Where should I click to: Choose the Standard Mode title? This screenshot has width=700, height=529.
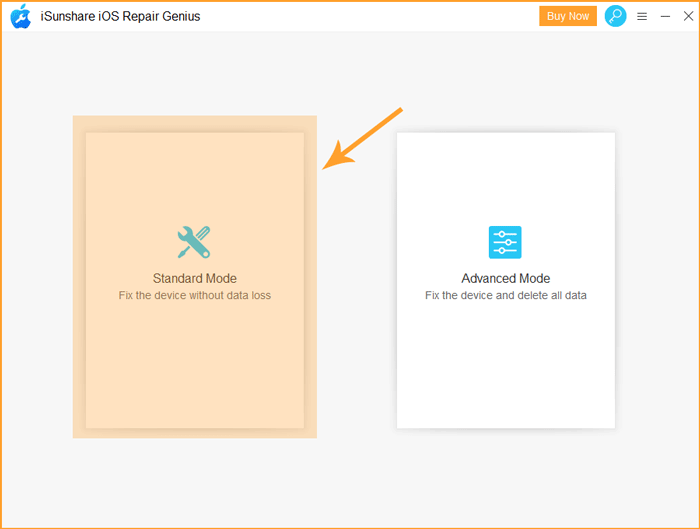[195, 278]
